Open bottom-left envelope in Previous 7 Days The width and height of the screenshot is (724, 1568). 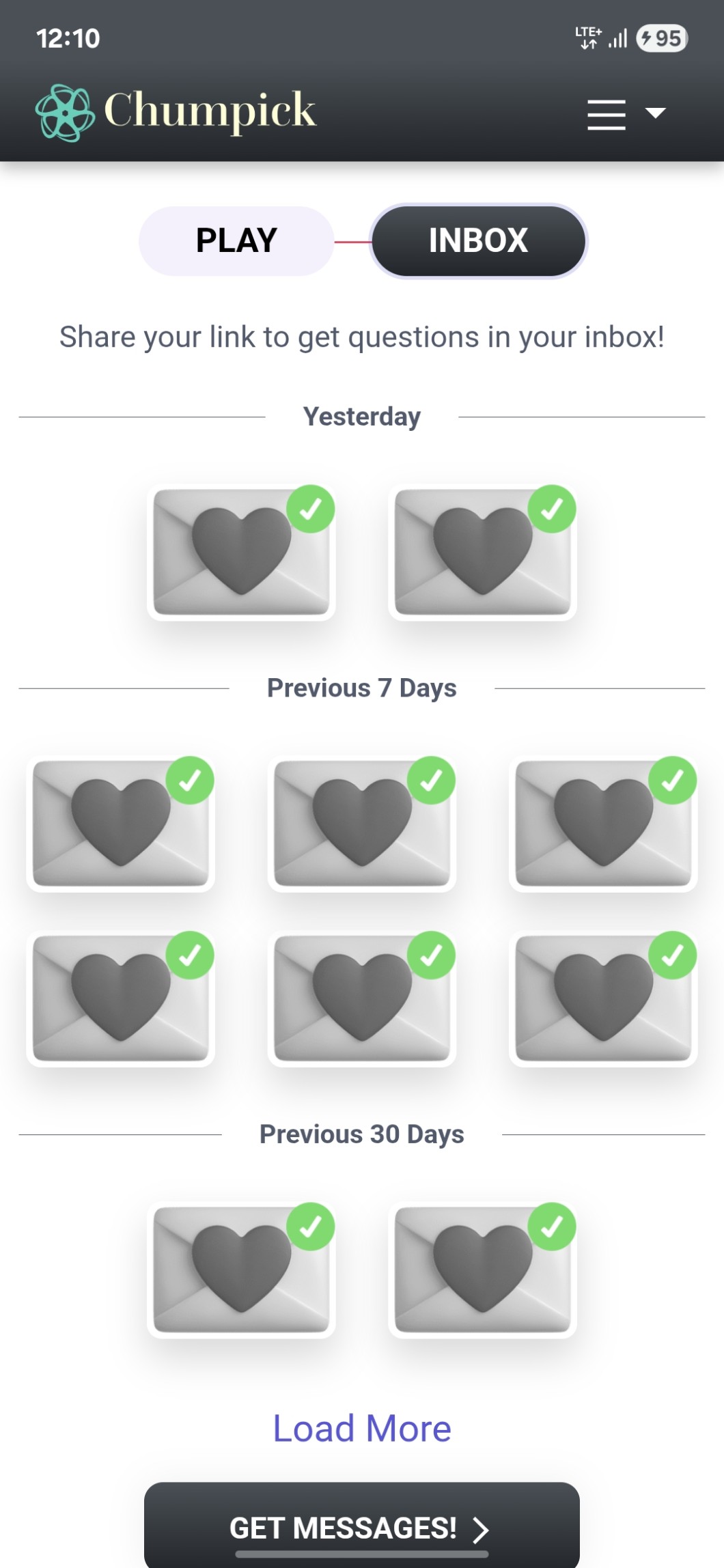[121, 998]
